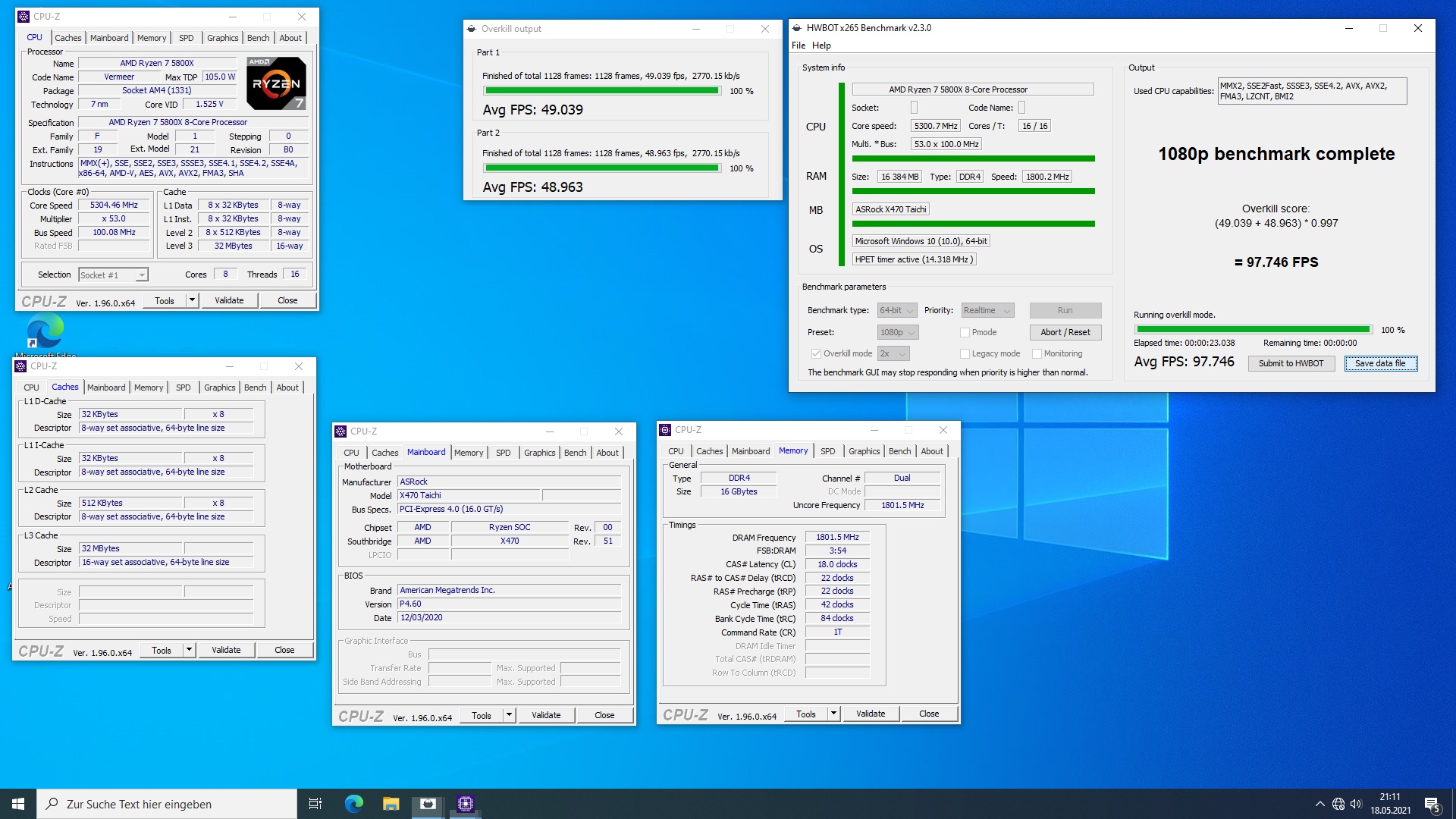Click the Windows Start button
This screenshot has width=1456, height=819.
tap(18, 804)
